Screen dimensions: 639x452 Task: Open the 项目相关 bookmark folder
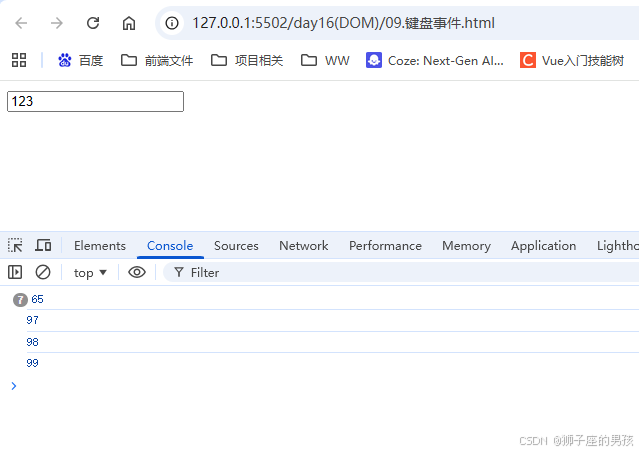tap(247, 61)
